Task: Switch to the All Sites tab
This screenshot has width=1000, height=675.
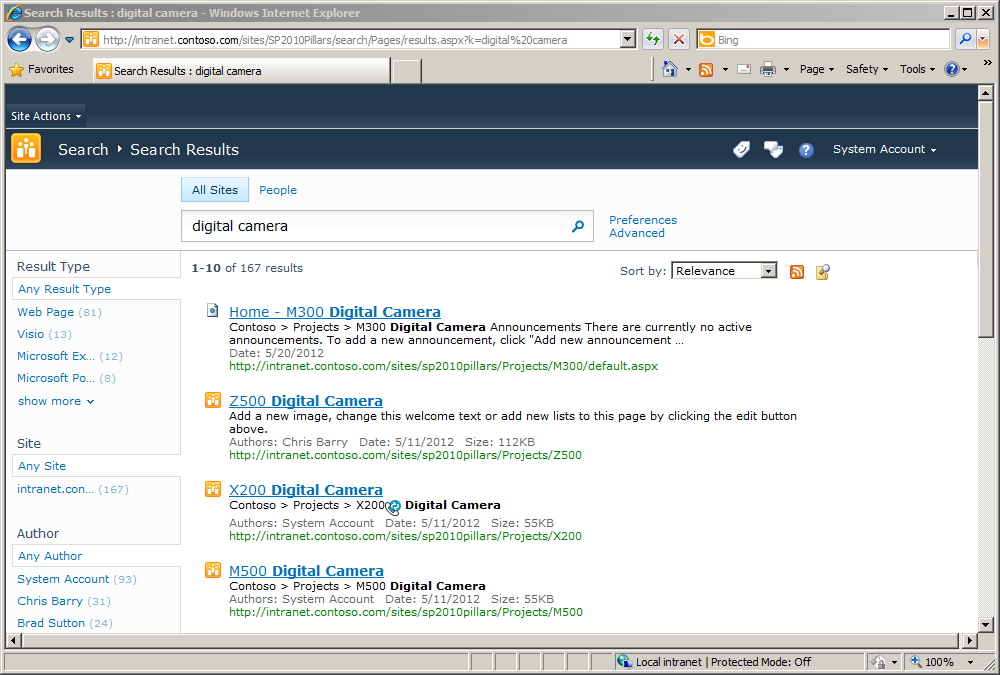Action: pyautogui.click(x=215, y=190)
